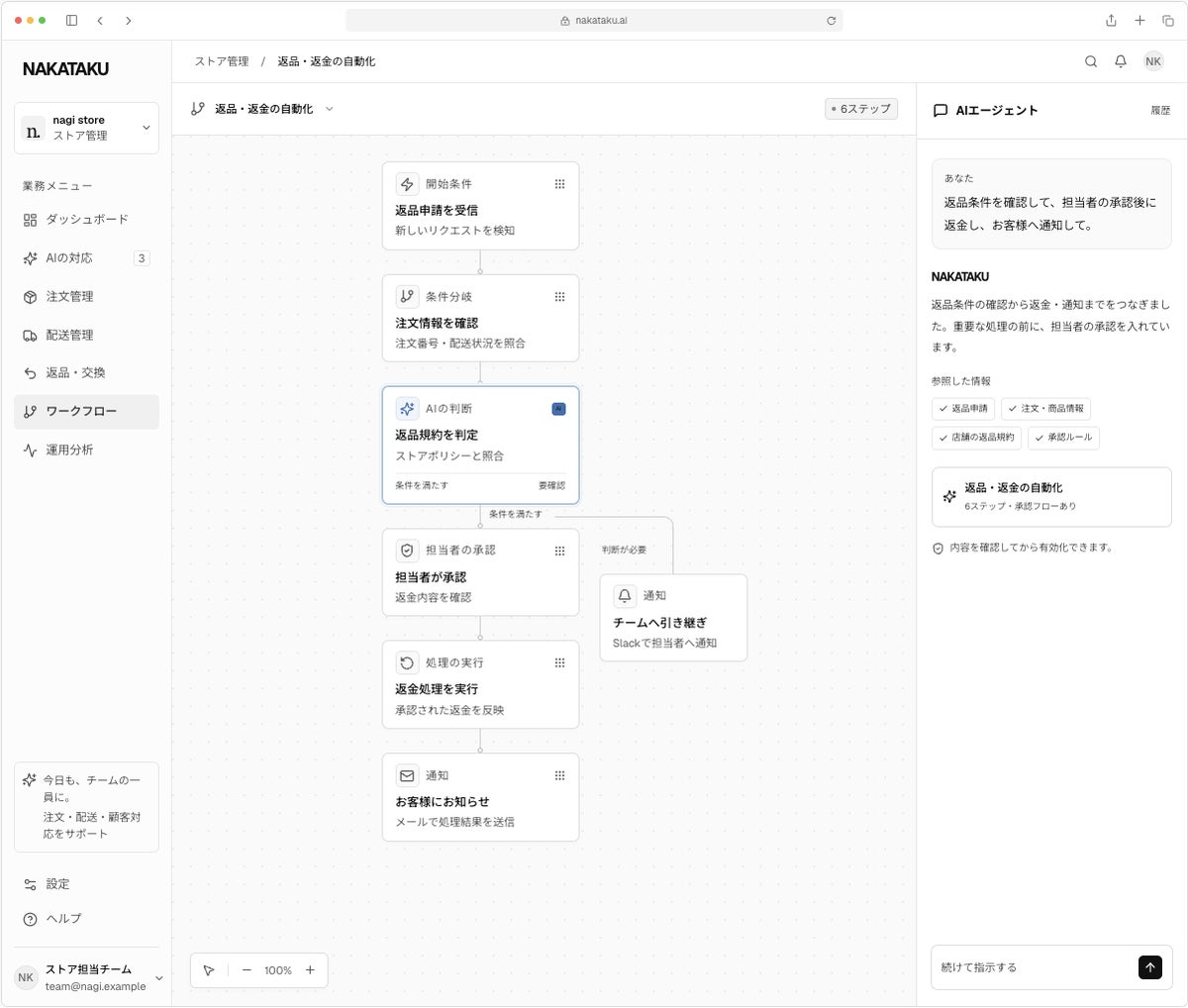Open the 返品・返金の自動化 result card
Viewport: 1188px width, 1008px height.
(1051, 497)
